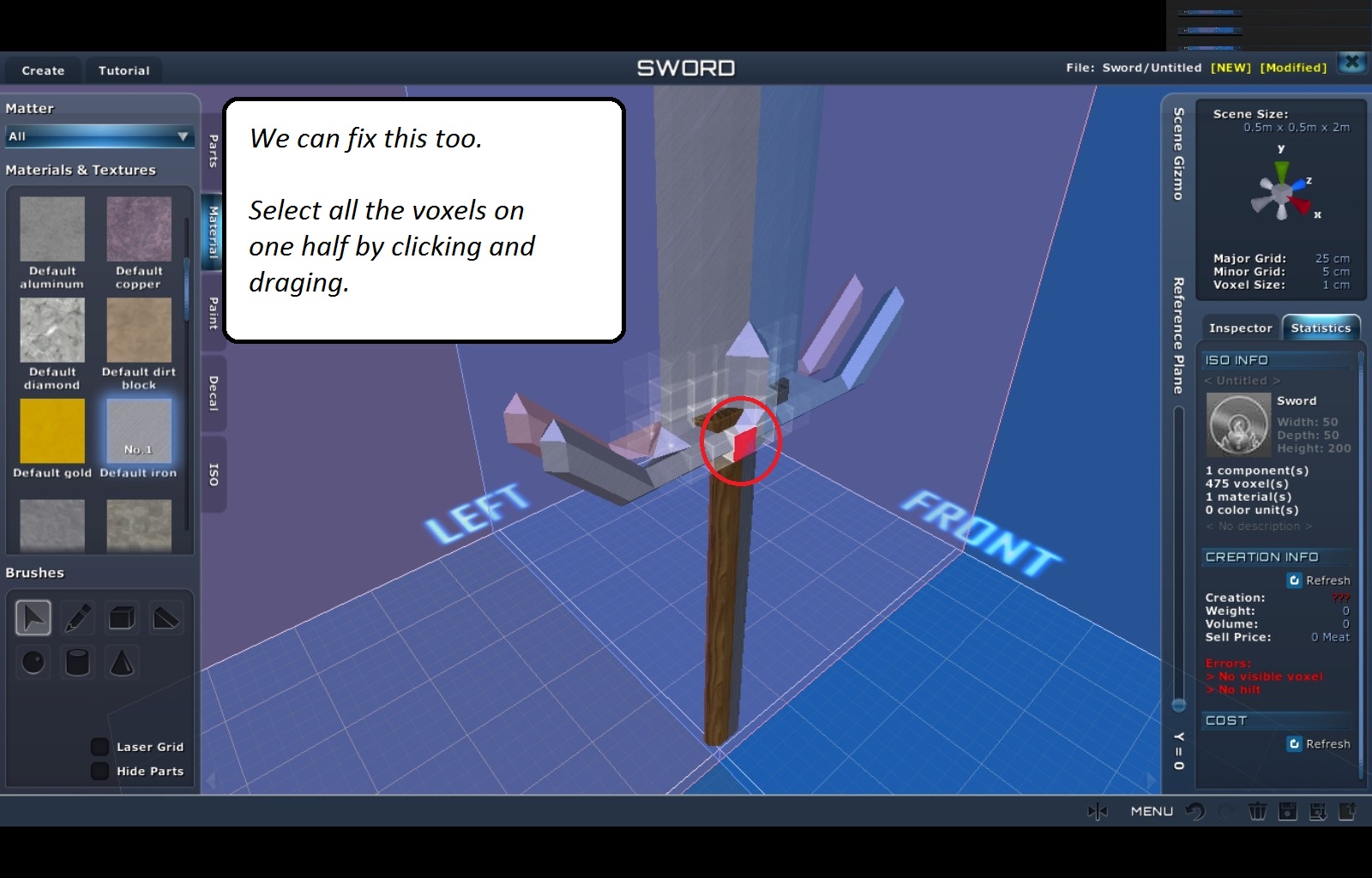Screen dimensions: 1372x878
Task: Open the Create menu
Action: click(43, 70)
